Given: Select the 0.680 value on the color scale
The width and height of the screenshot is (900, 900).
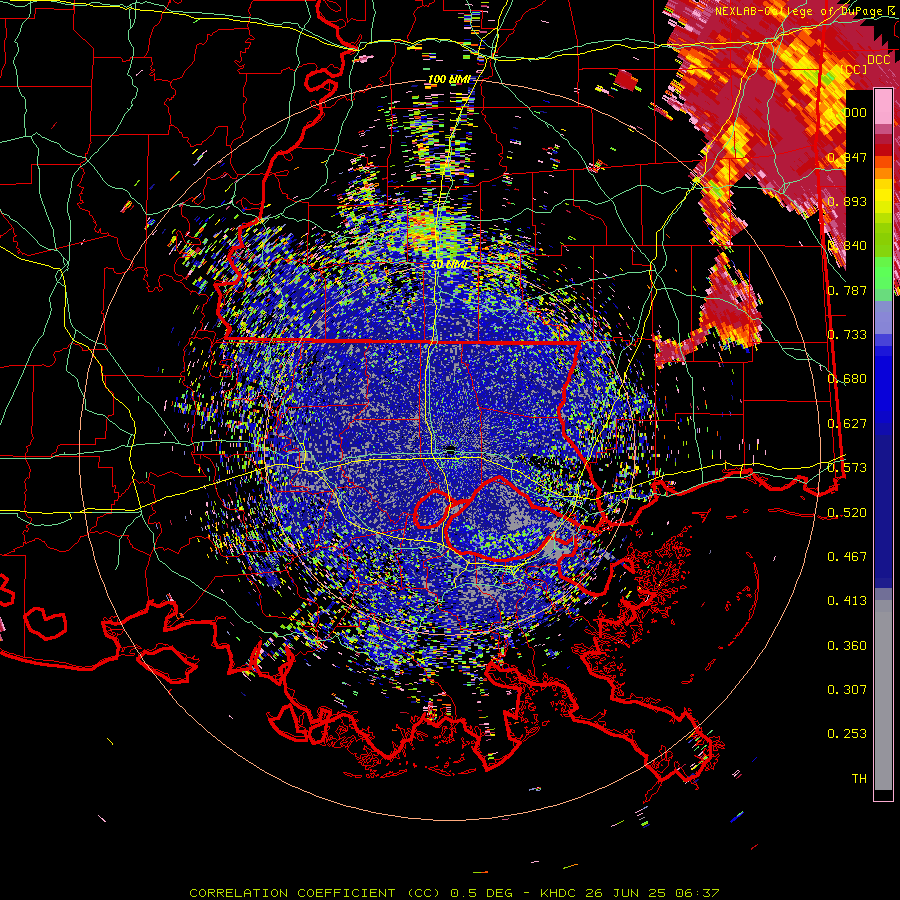Looking at the screenshot, I should point(847,379).
